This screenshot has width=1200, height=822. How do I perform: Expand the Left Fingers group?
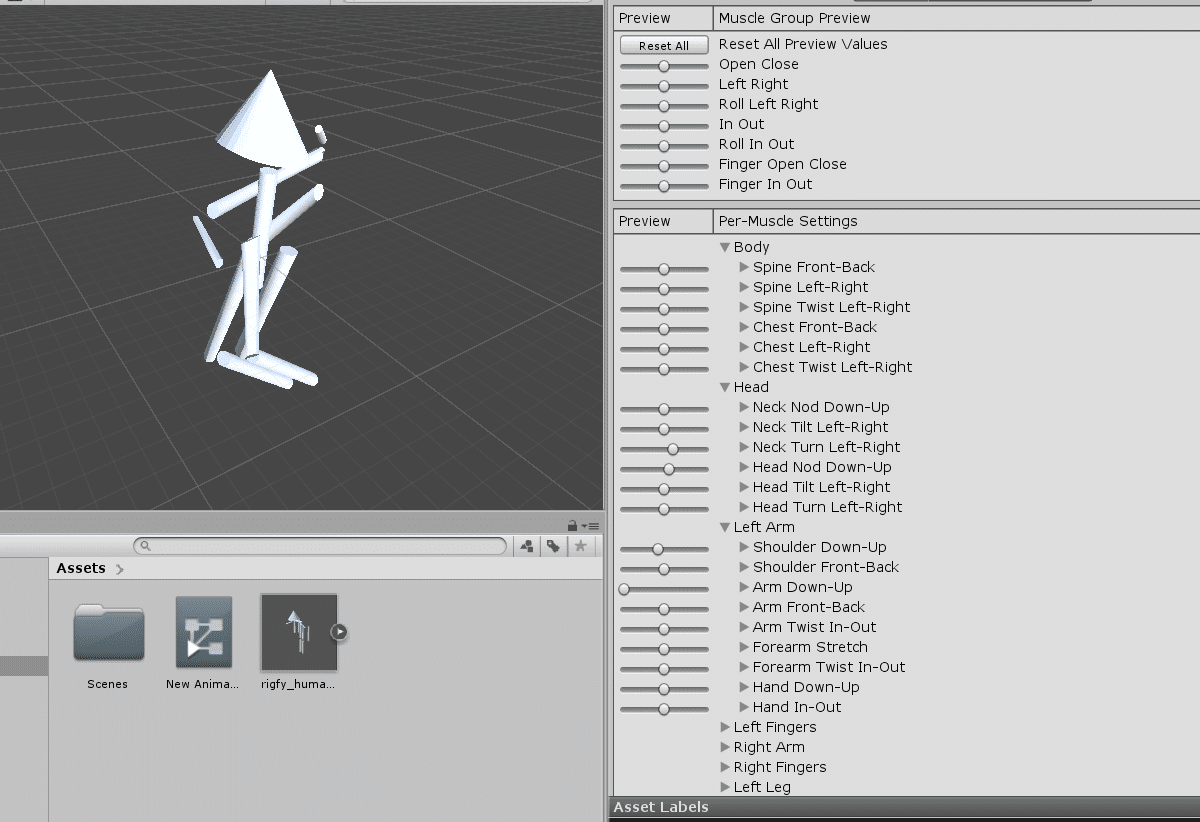point(725,727)
